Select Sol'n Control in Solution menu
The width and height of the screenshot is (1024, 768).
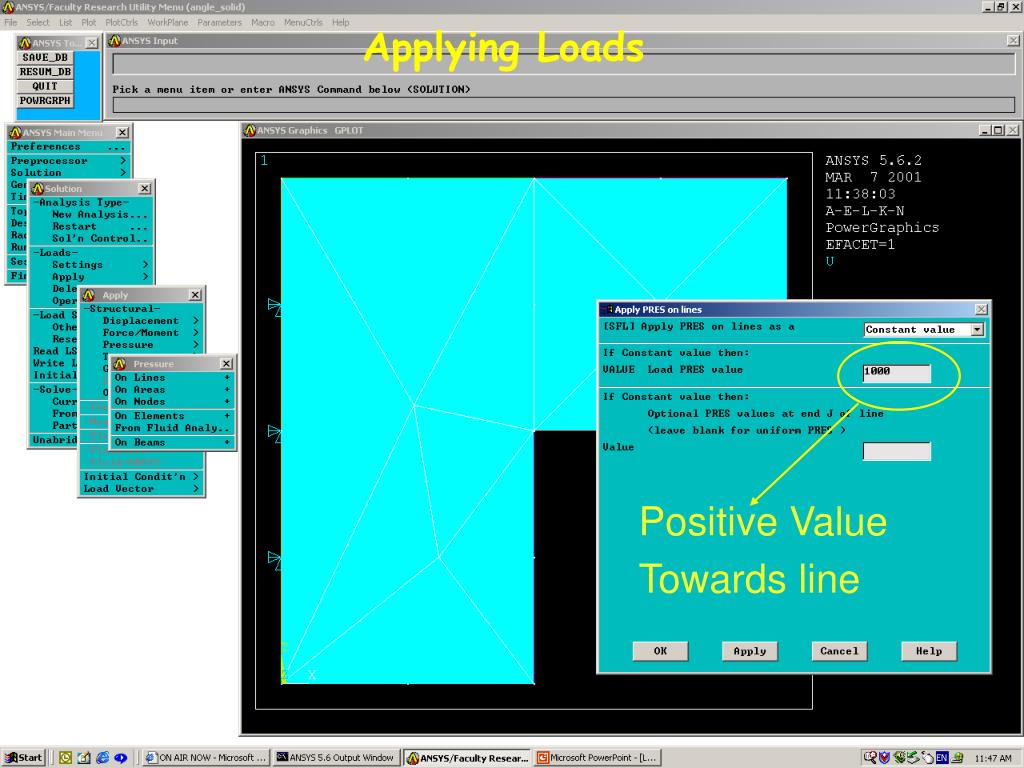click(99, 238)
